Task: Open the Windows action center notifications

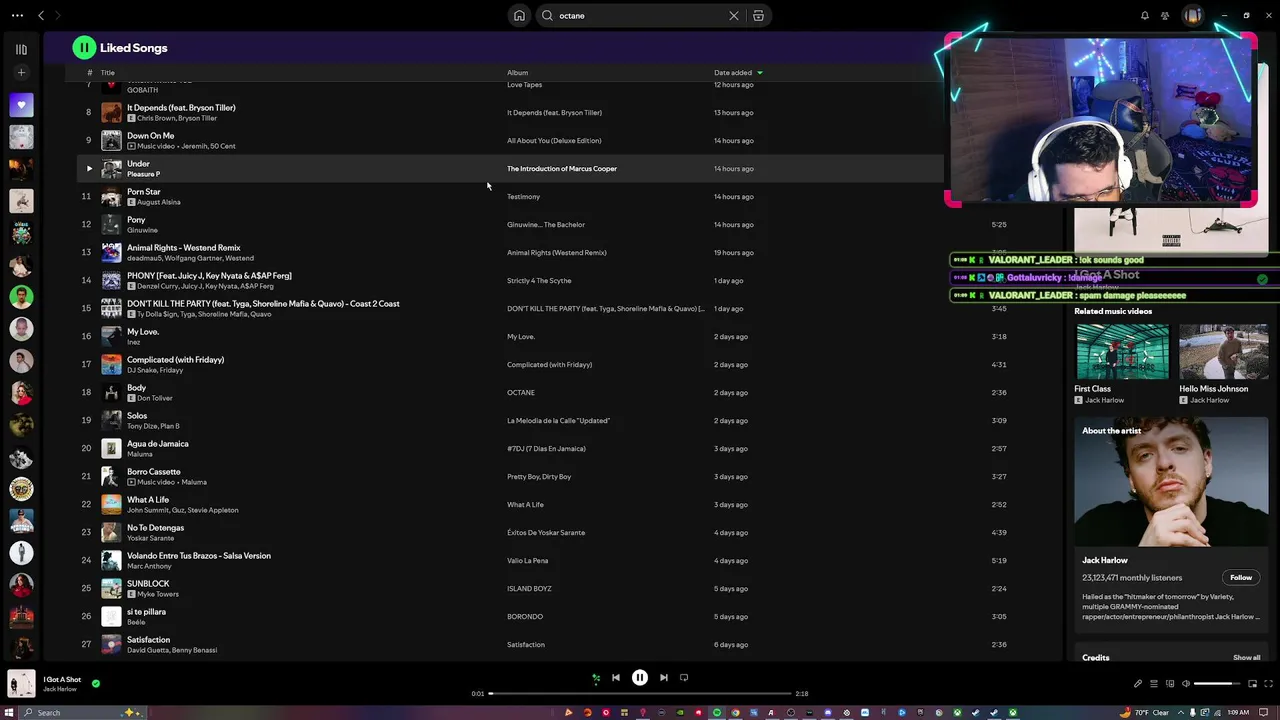Action: pos(1265,713)
